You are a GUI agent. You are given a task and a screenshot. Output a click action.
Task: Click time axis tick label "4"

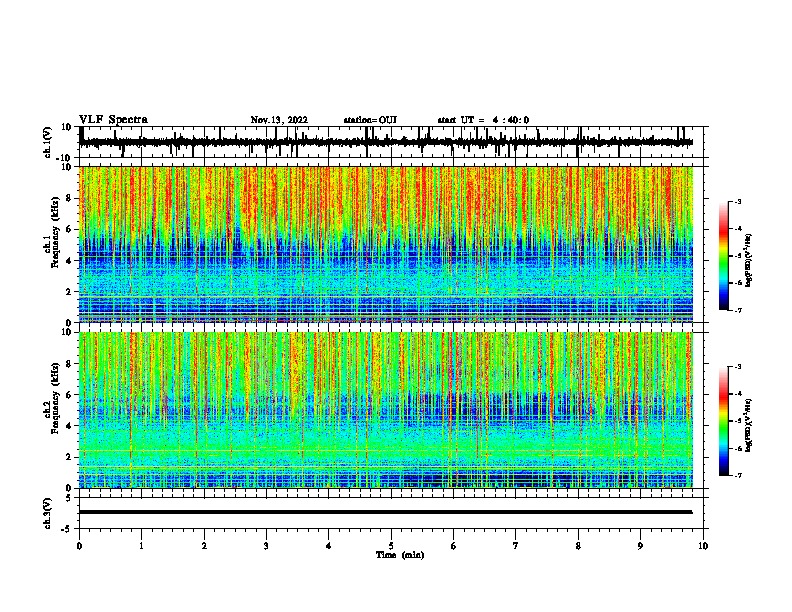click(329, 546)
